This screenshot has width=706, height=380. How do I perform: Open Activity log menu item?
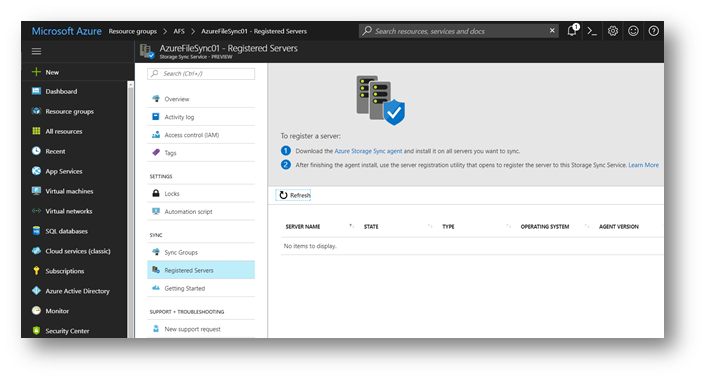[201, 117]
